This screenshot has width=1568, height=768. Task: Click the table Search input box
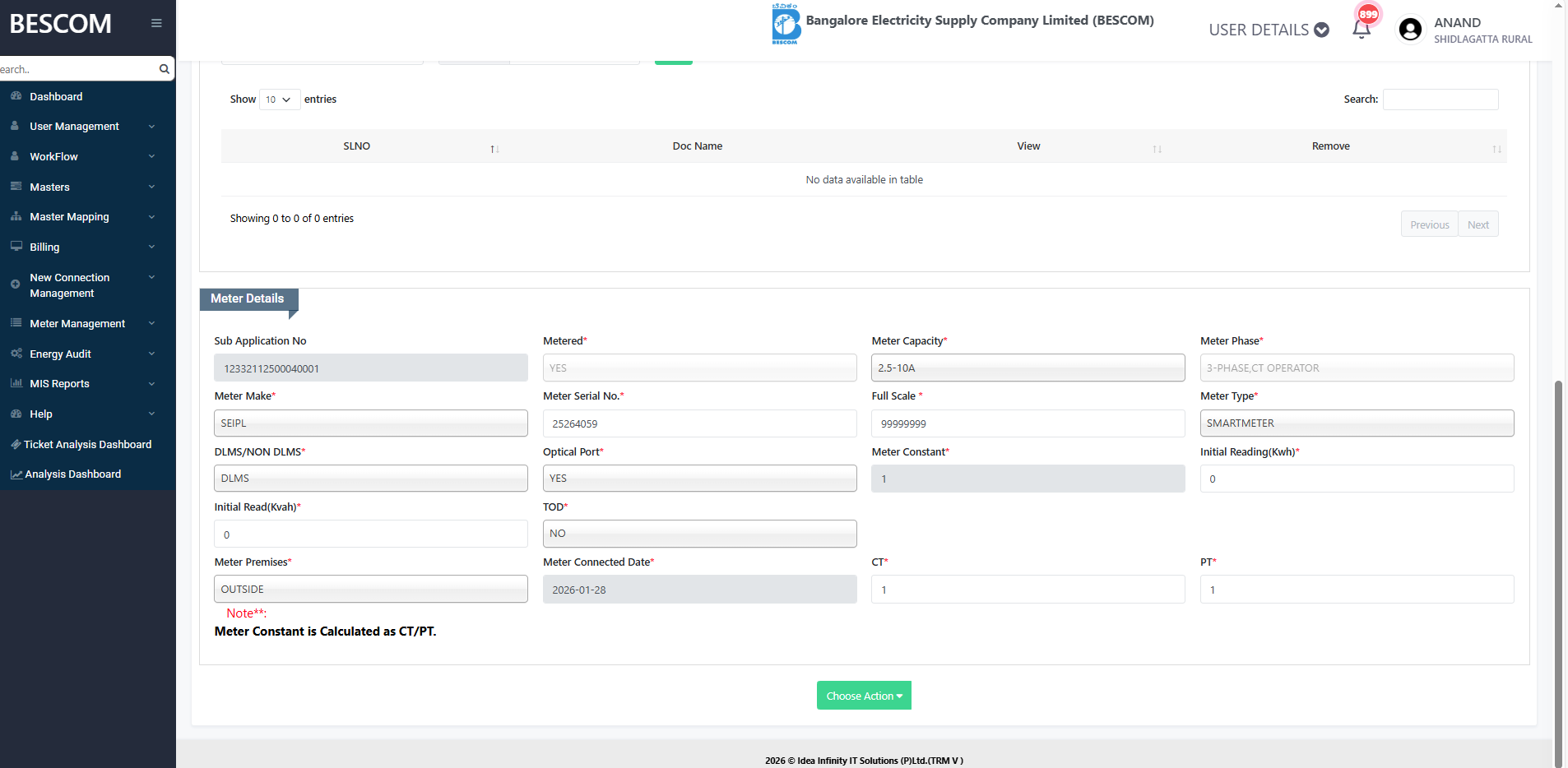(x=1440, y=99)
